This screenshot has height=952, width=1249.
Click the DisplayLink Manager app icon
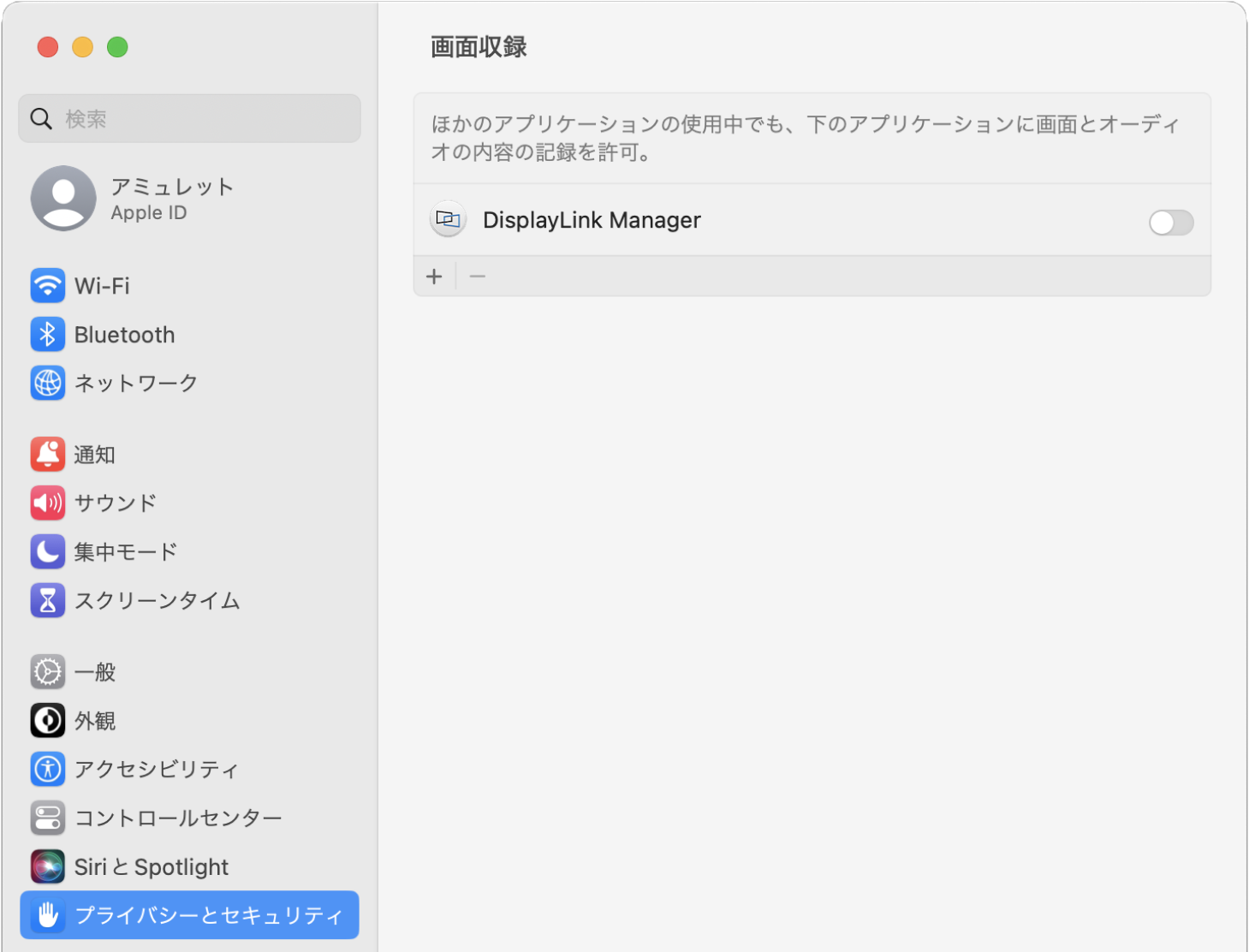448,220
